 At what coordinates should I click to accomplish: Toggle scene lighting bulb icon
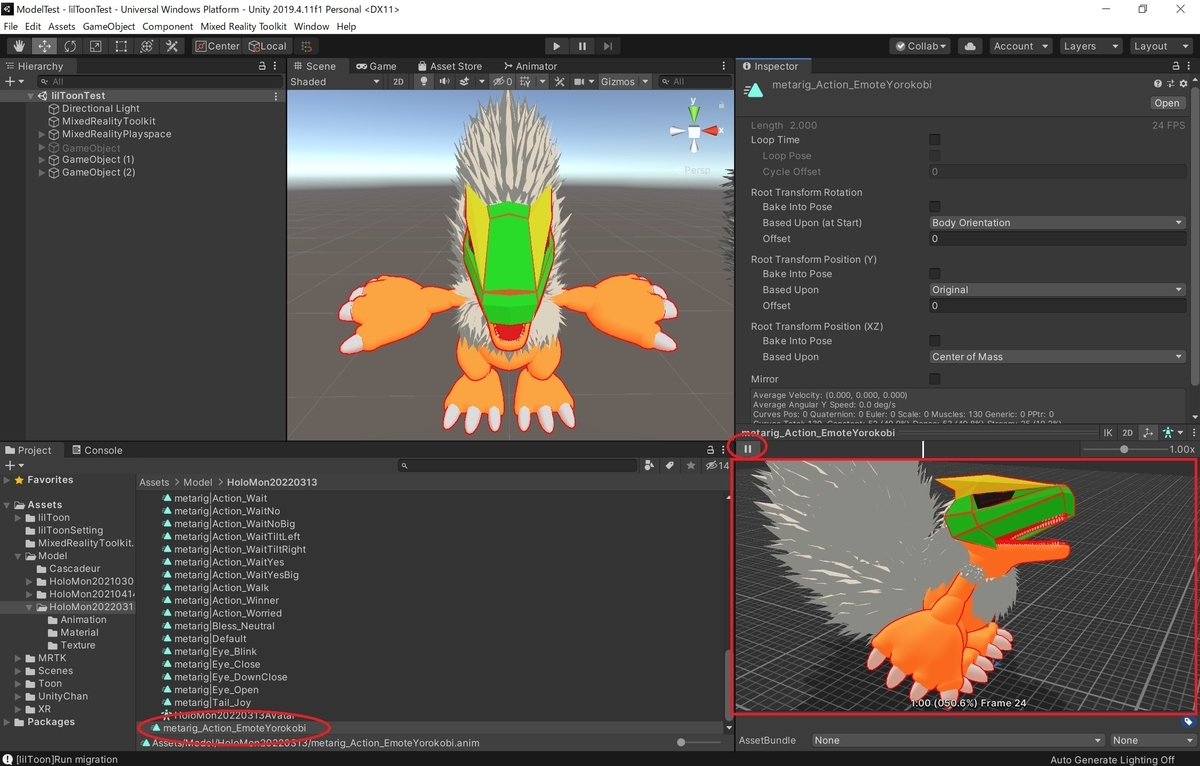[423, 82]
